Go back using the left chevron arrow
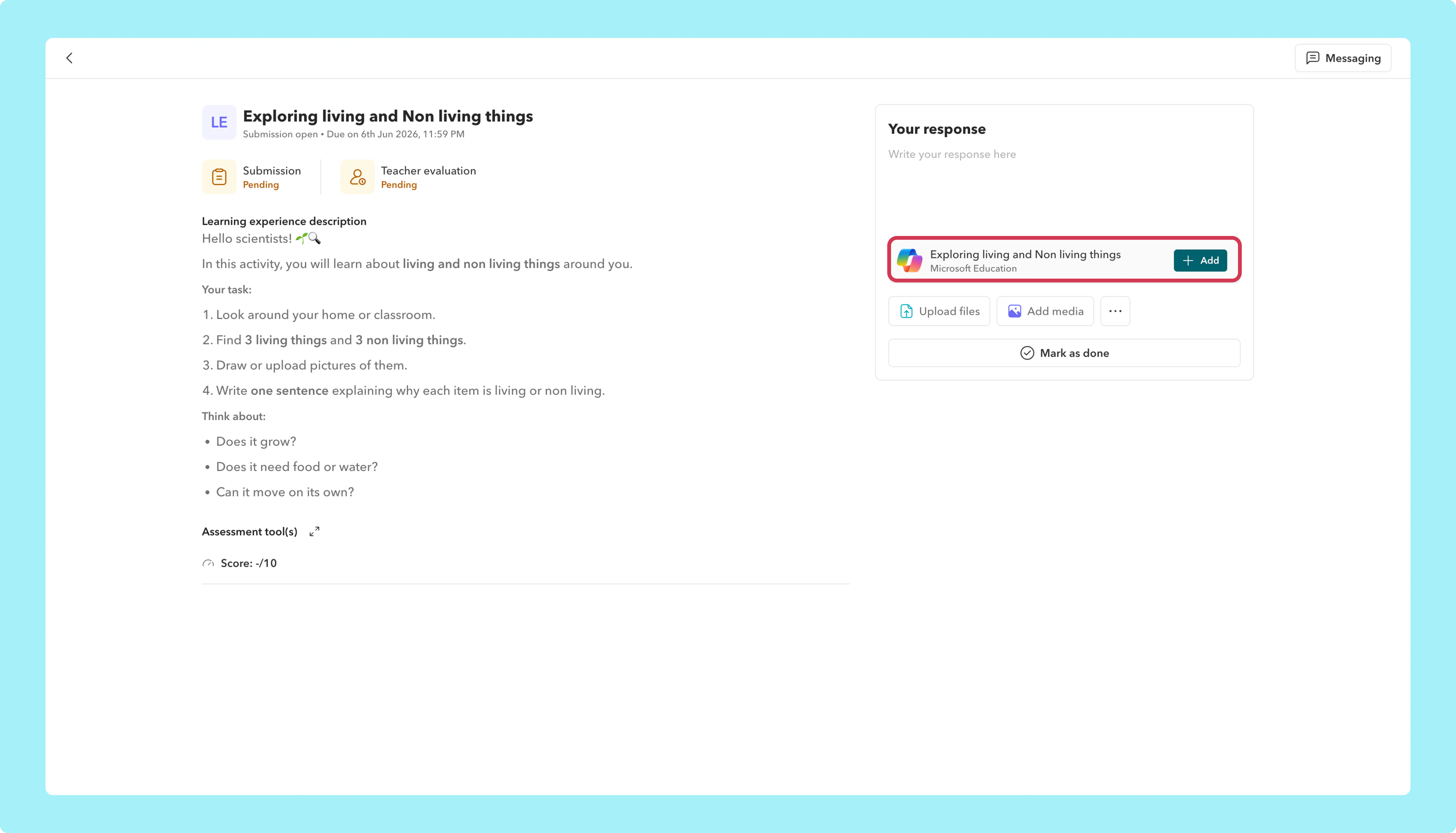Screen dimensions: 1456x833 (x=69, y=58)
